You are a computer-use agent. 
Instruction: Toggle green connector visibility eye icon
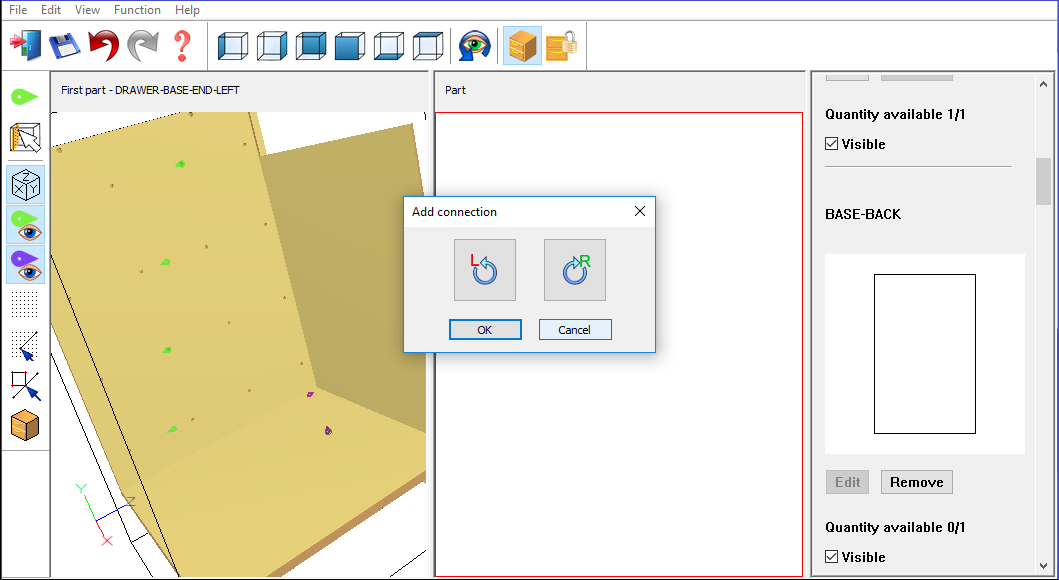coord(25,225)
